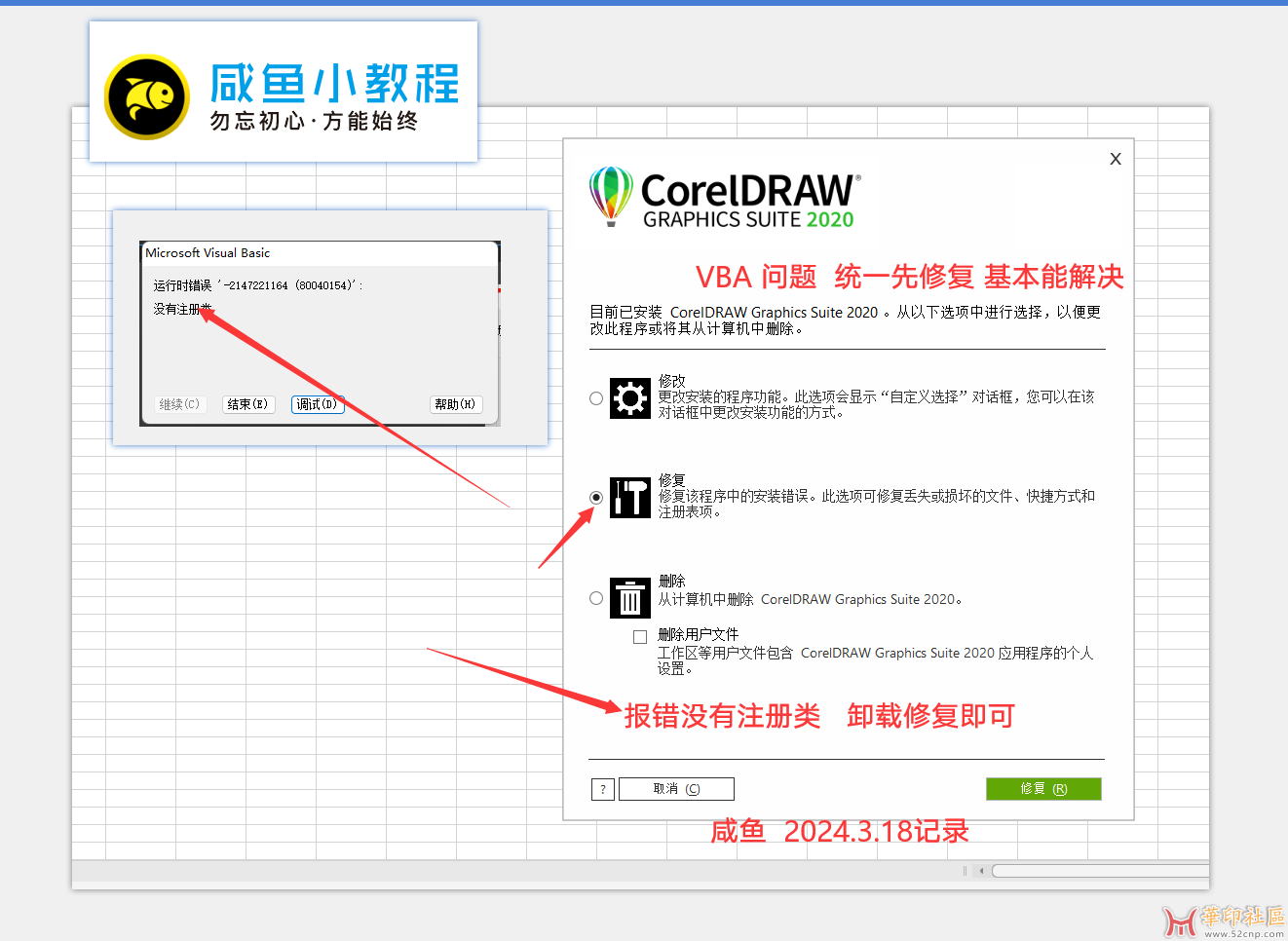Click the gear icon next to 修改 option
This screenshot has width=1288, height=941.
pos(629,397)
